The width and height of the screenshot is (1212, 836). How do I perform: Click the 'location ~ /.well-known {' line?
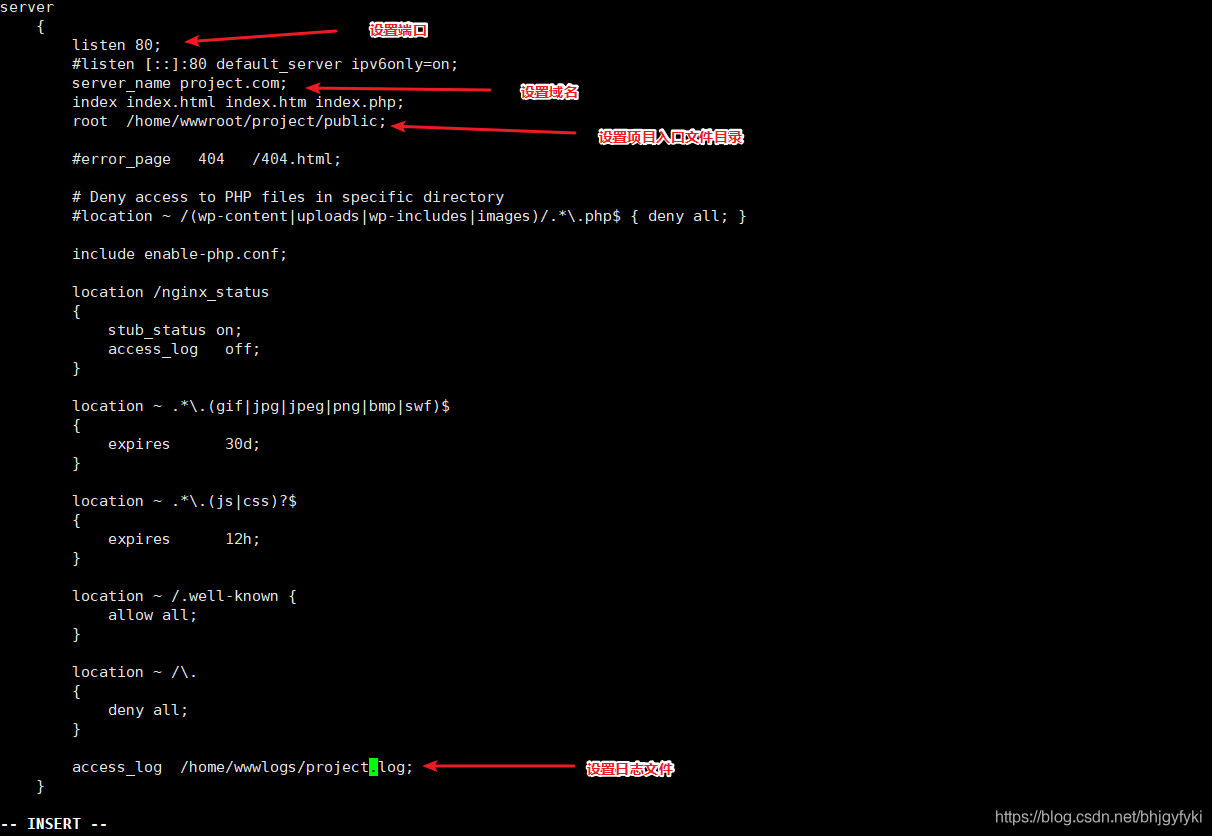click(184, 596)
